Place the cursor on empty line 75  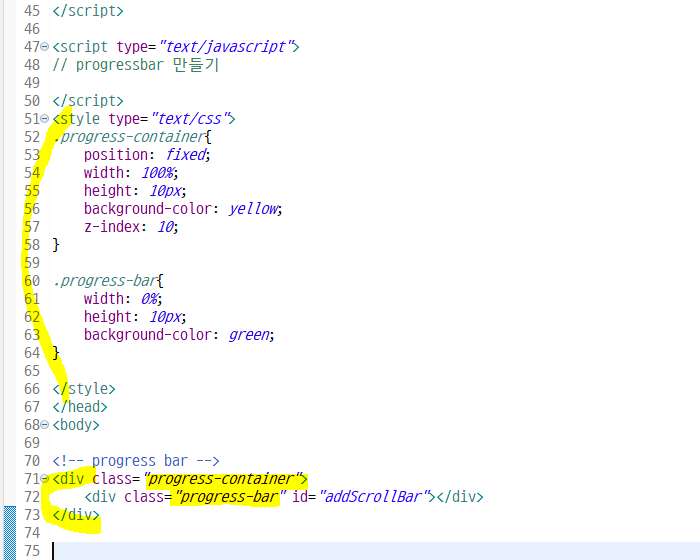pos(375,551)
